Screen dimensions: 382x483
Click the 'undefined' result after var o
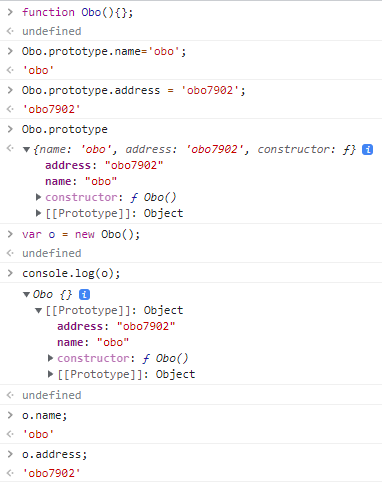(52, 253)
